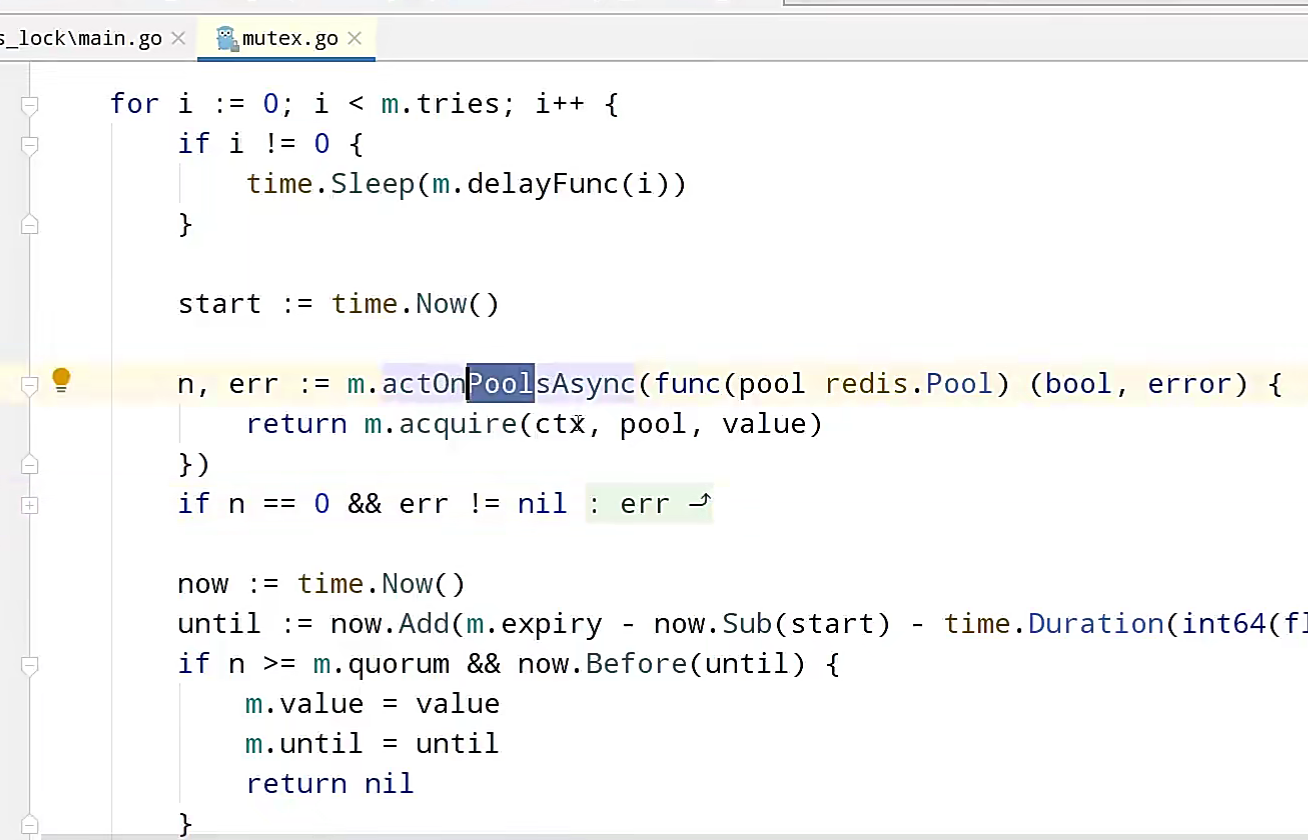Close the mutex.go tab
1308x840 pixels.
click(355, 39)
